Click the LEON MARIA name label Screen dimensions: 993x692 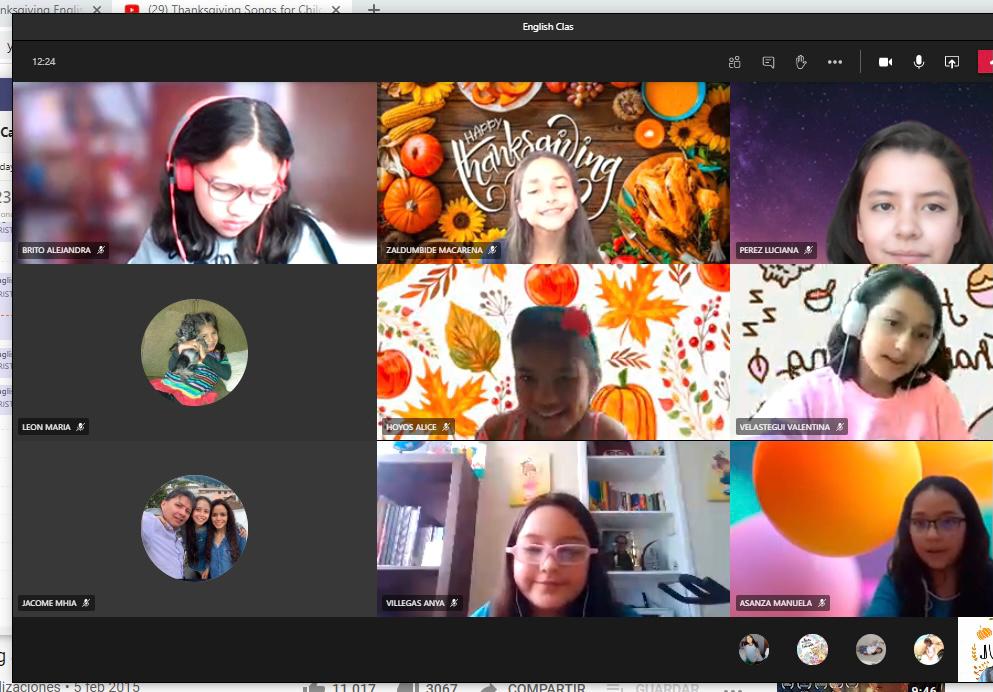[x=46, y=427]
